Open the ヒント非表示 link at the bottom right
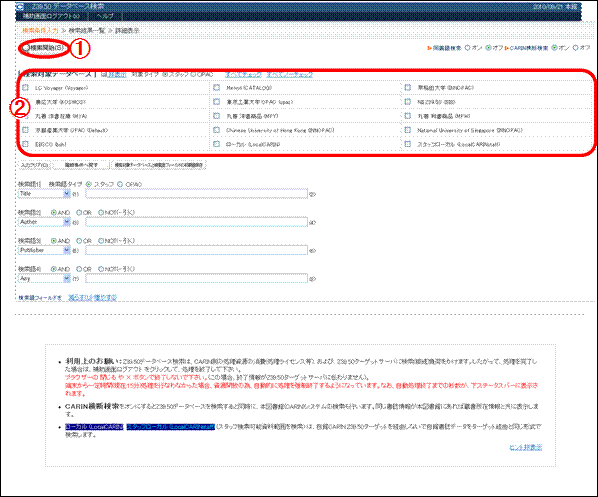Viewport: 598px width, 497px height. point(525,447)
